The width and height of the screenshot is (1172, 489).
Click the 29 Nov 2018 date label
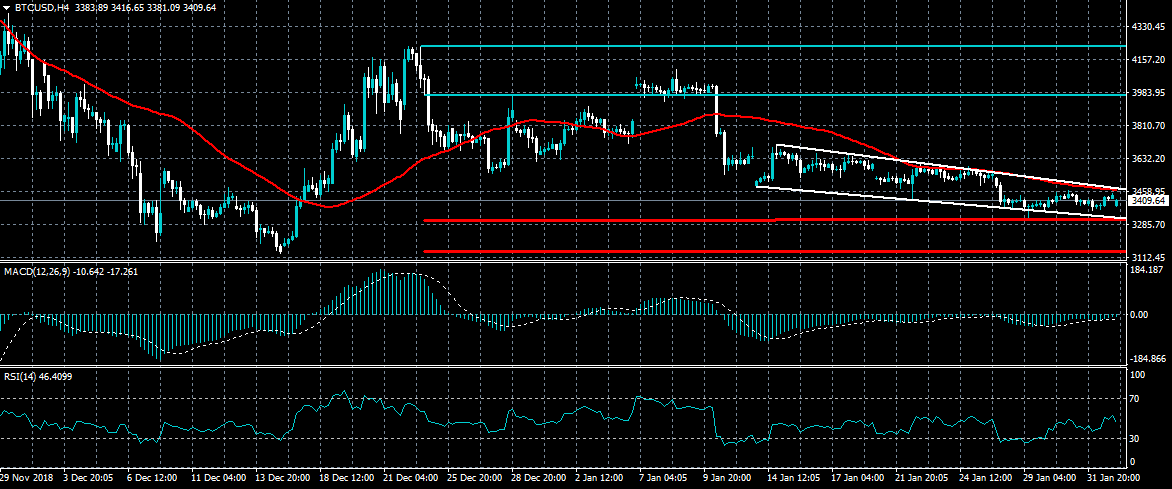click(x=25, y=477)
